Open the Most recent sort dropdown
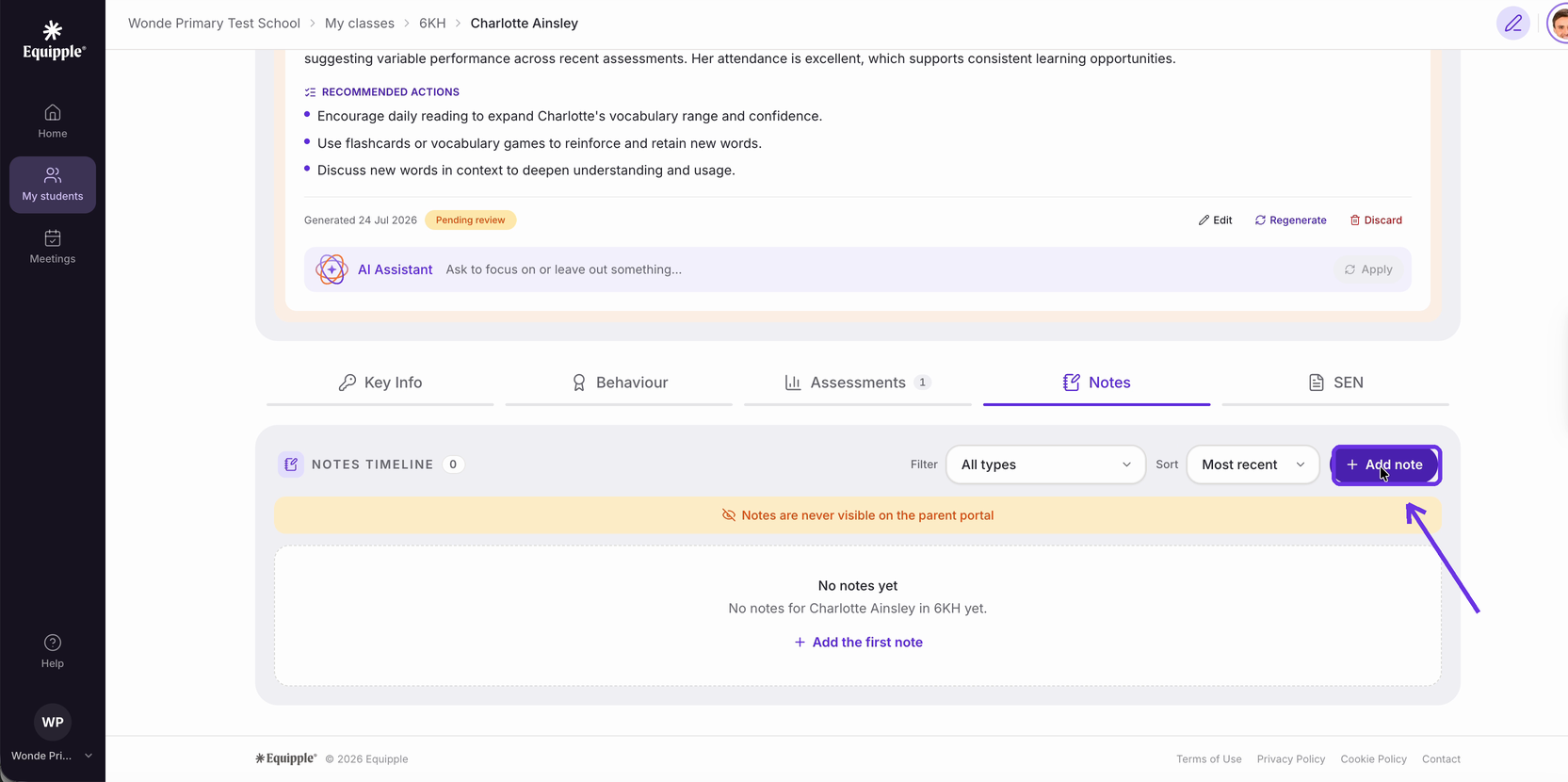Image resolution: width=1568 pixels, height=782 pixels. pyautogui.click(x=1253, y=464)
